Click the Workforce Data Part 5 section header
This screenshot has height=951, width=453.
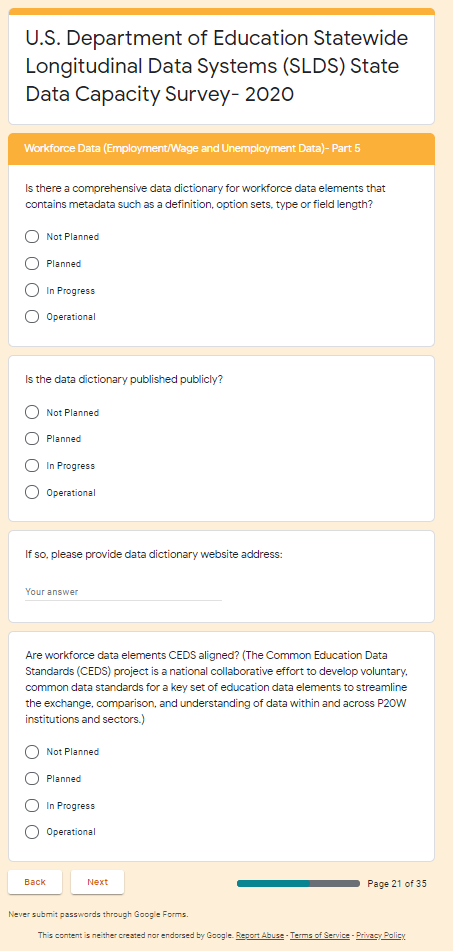(221, 149)
